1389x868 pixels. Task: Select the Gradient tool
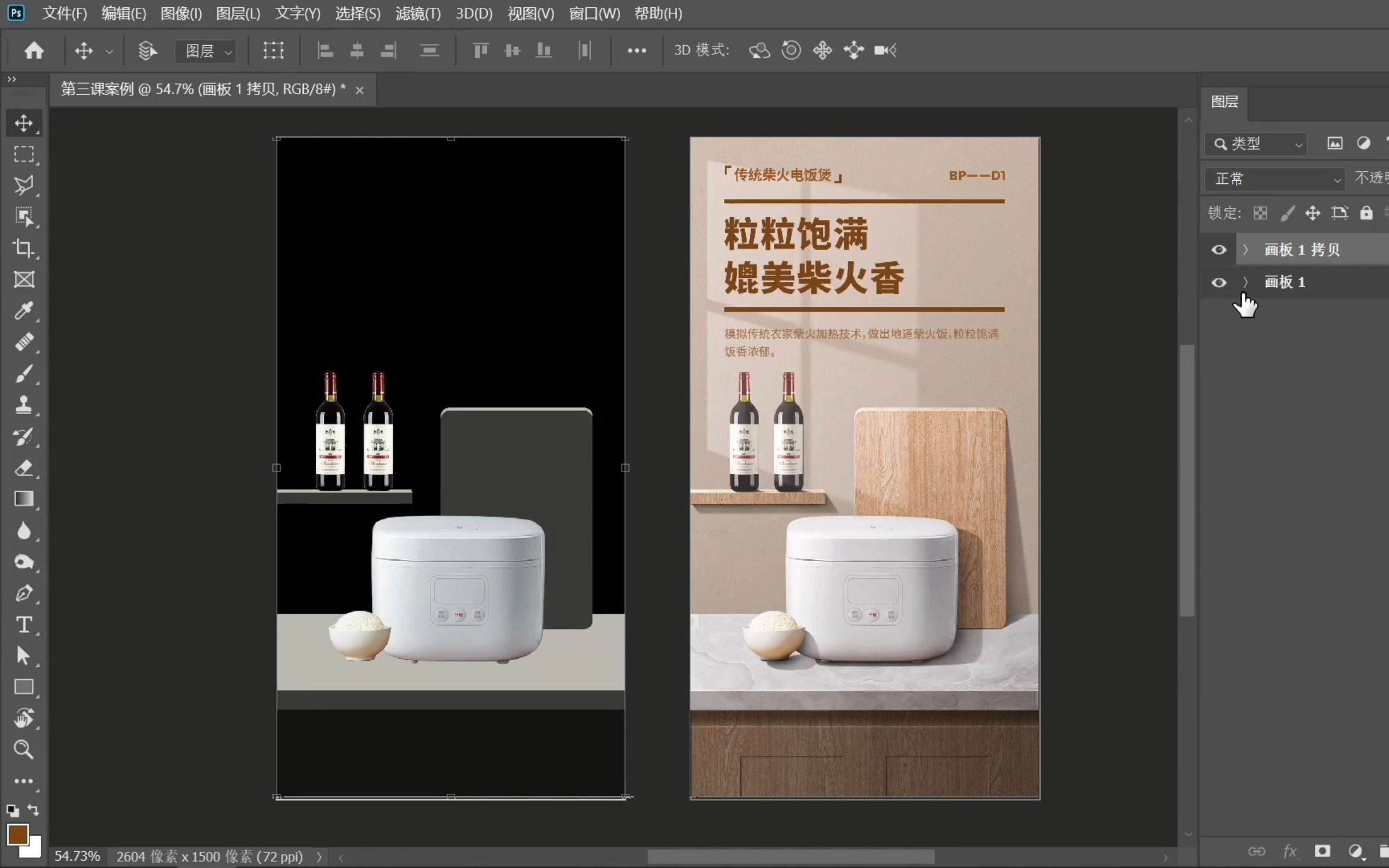pos(24,499)
